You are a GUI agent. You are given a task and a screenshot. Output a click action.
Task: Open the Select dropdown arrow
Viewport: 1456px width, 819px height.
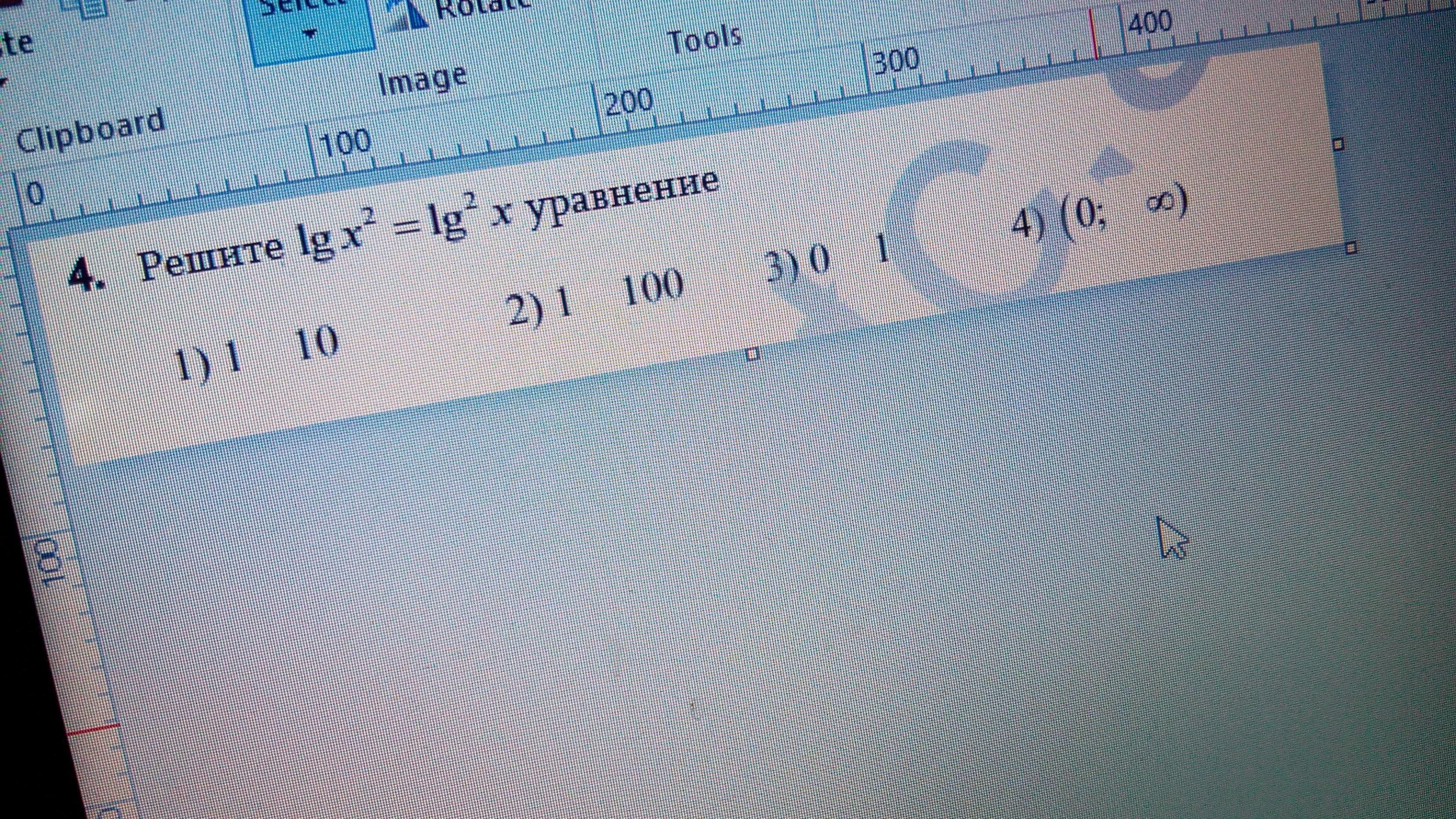tap(310, 34)
